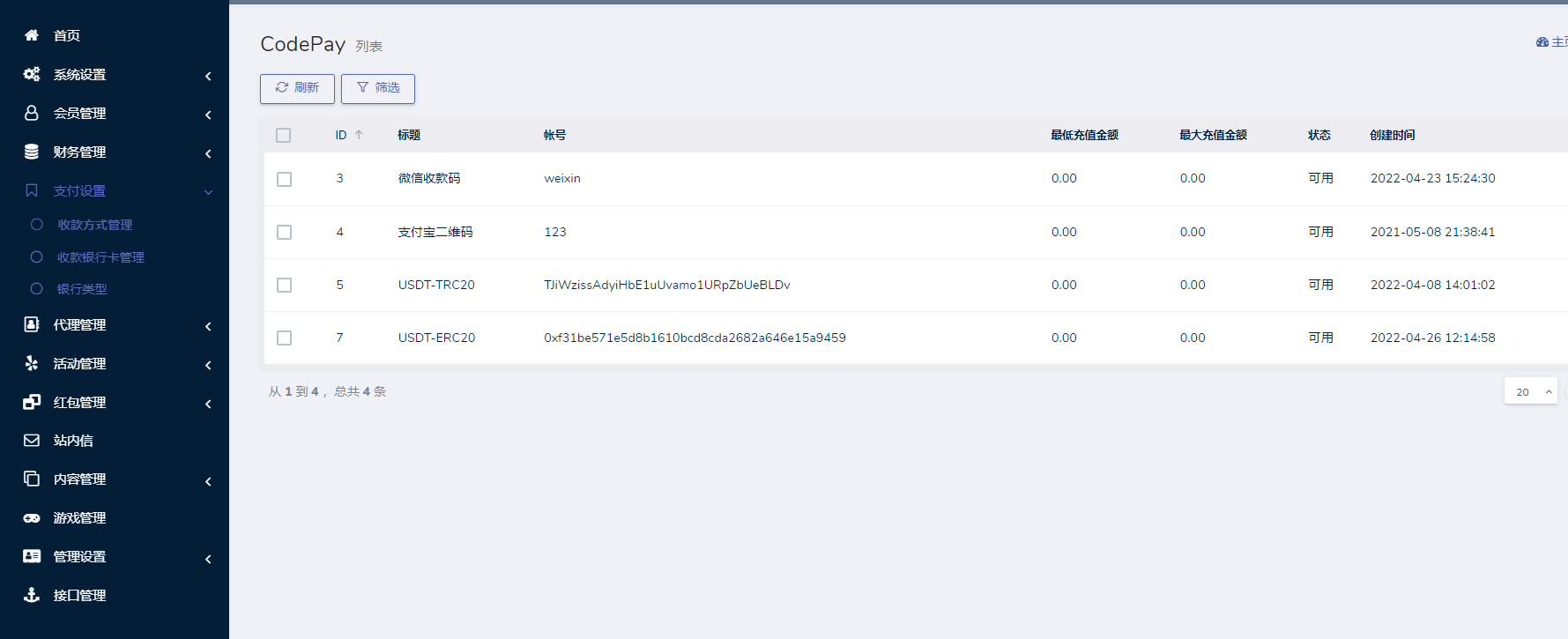Collapse the 支付设置 menu chevron
The height and width of the screenshot is (639, 1568).
click(208, 191)
